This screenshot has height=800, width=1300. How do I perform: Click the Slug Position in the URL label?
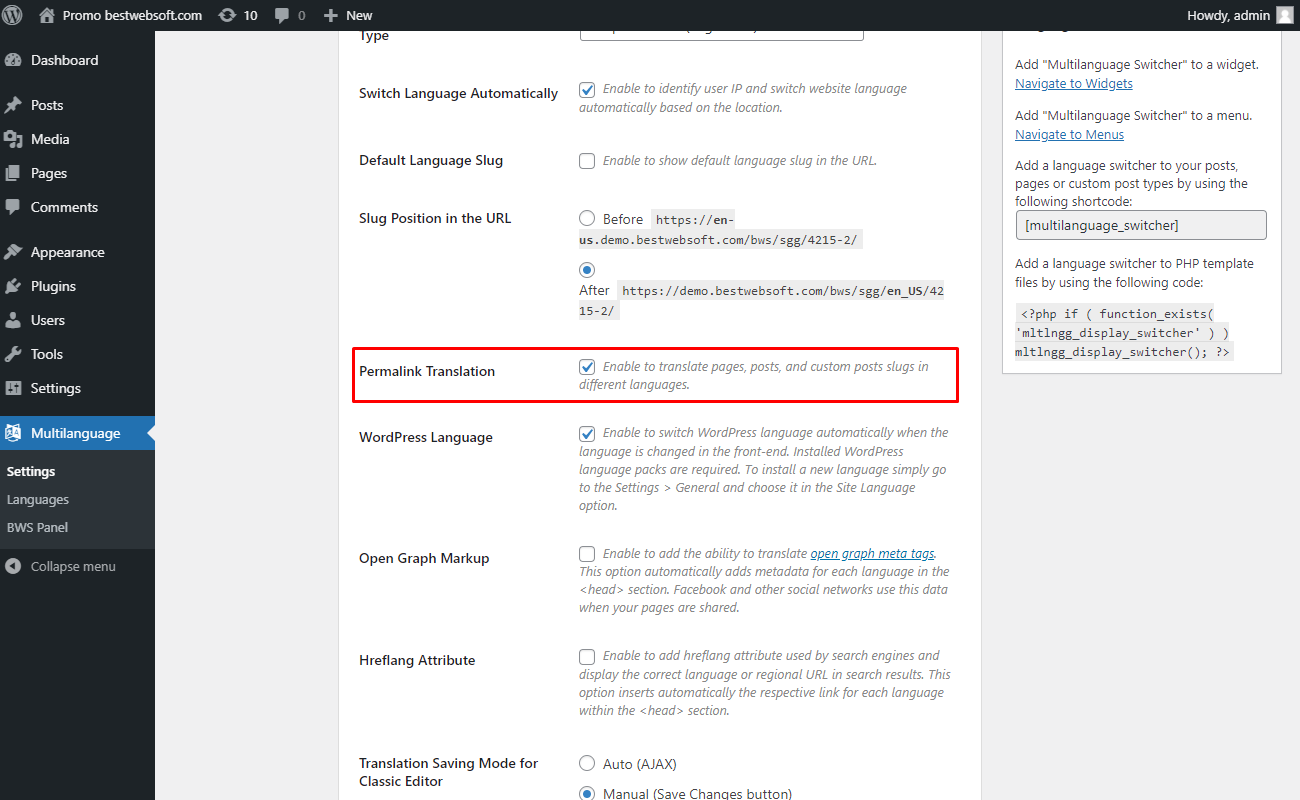(x=435, y=218)
